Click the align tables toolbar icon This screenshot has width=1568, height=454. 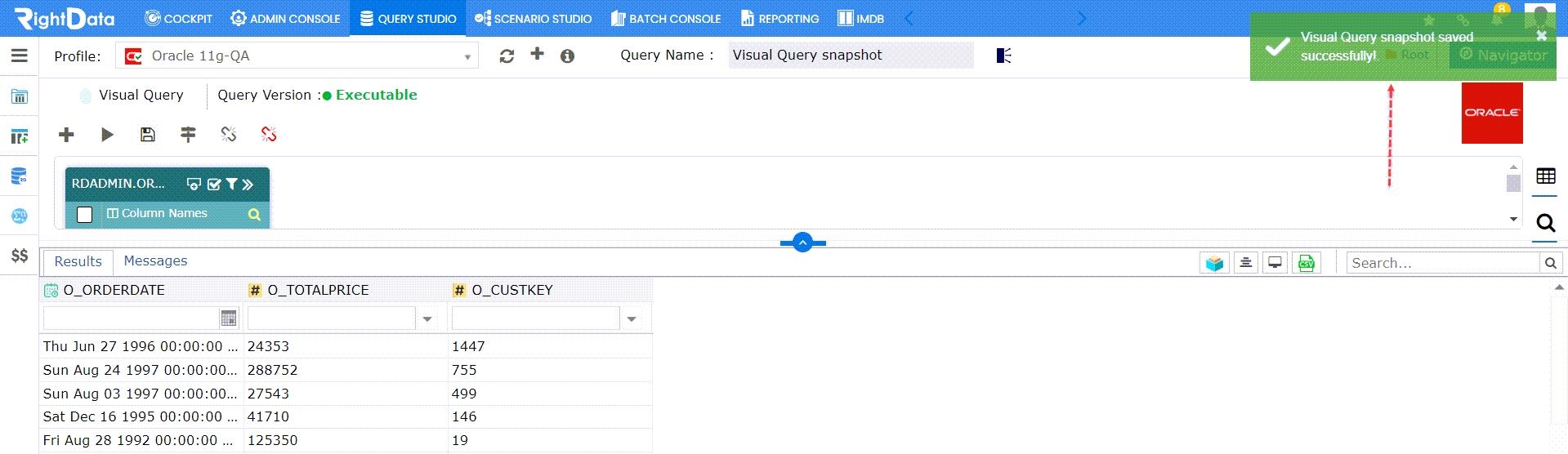click(188, 134)
